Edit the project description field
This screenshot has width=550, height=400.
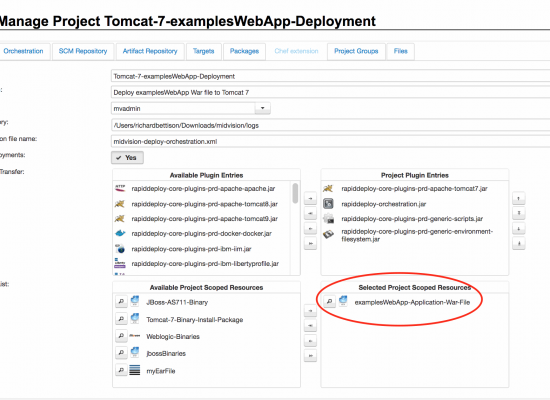[330, 92]
